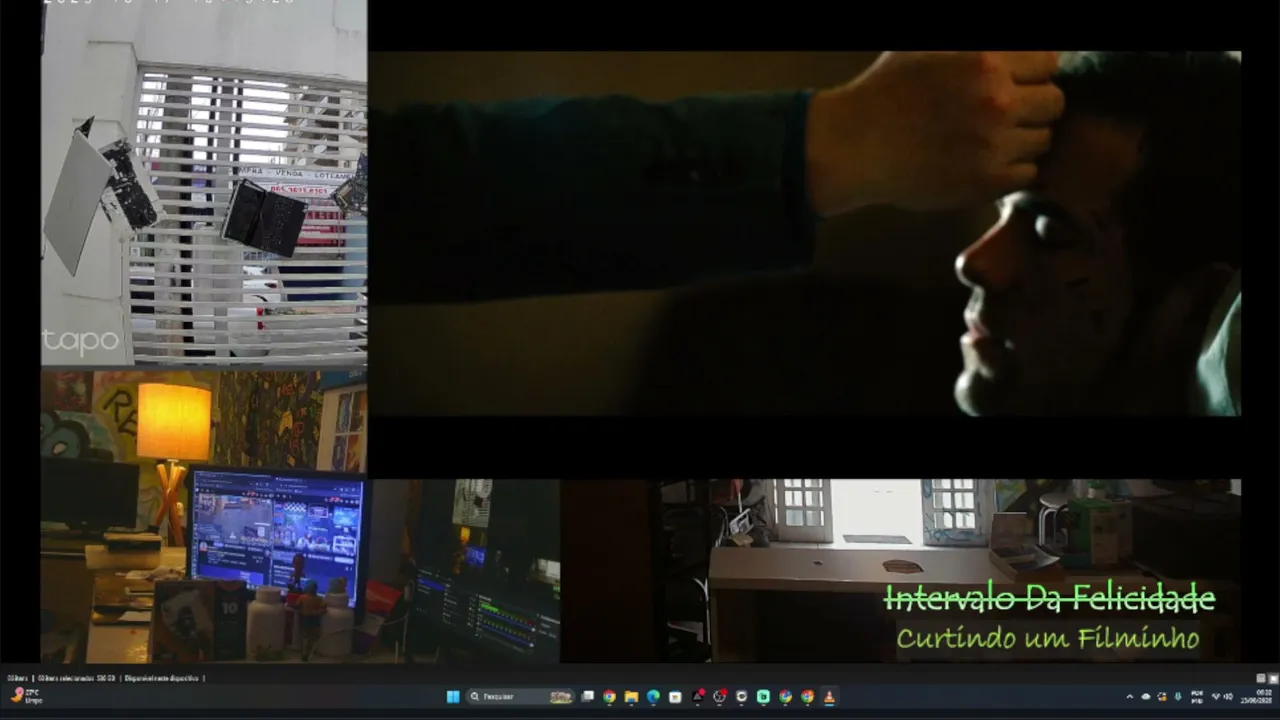This screenshot has width=1280, height=720.
Task: Open File Explorer from the taskbar
Action: coord(631,697)
